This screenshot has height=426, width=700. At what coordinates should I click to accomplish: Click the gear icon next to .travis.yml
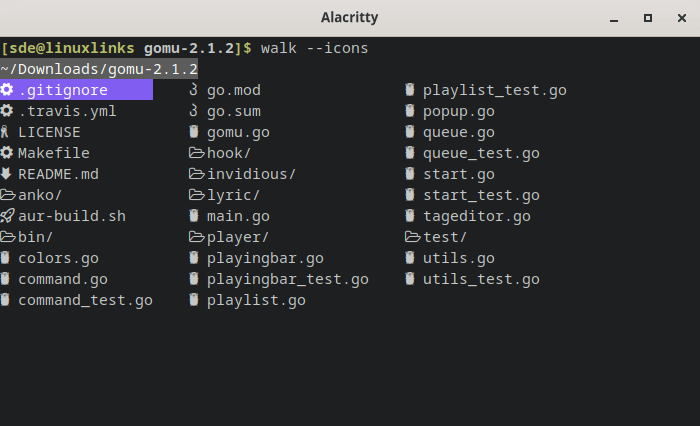tap(7, 111)
